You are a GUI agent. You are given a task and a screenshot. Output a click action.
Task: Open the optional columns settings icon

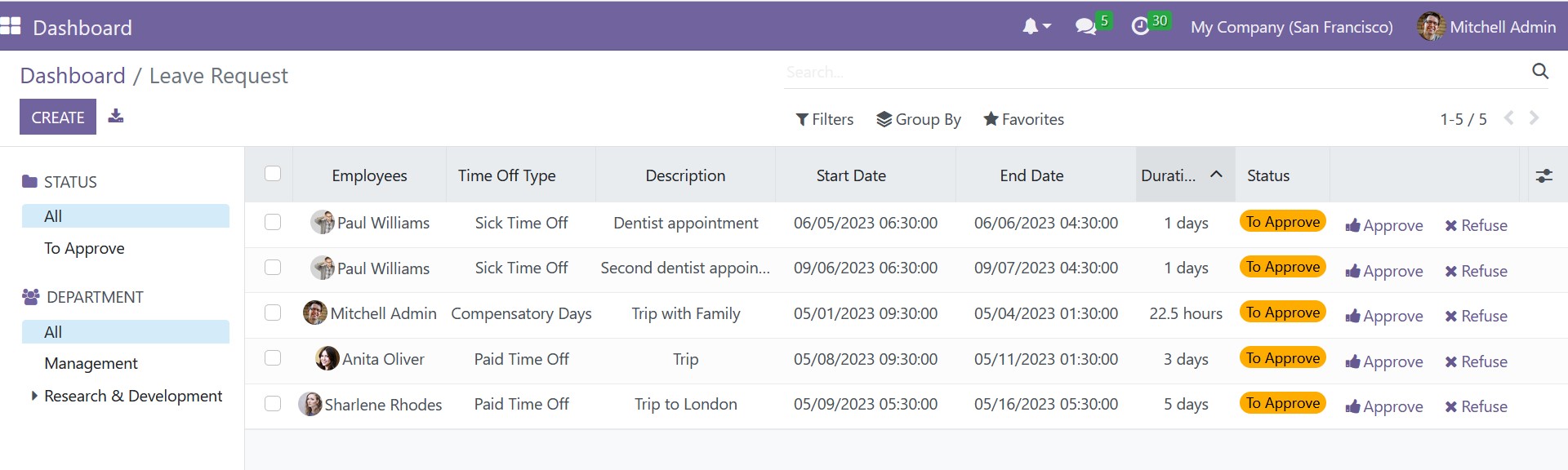(1543, 175)
